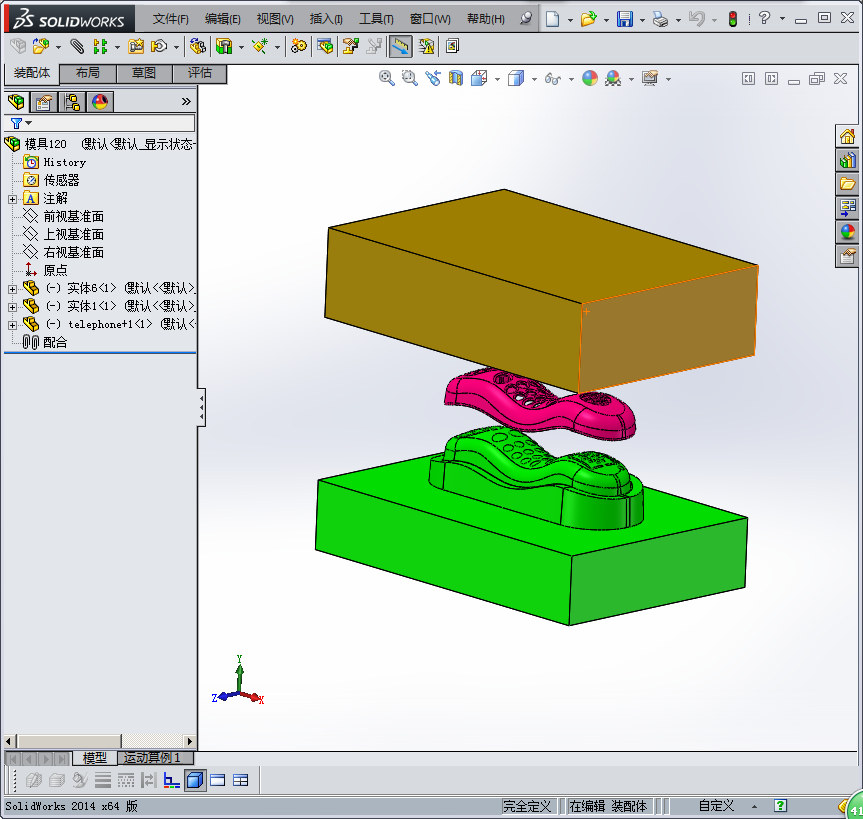
Task: Click the Zoom to Fit magnifier icon
Action: tap(385, 78)
